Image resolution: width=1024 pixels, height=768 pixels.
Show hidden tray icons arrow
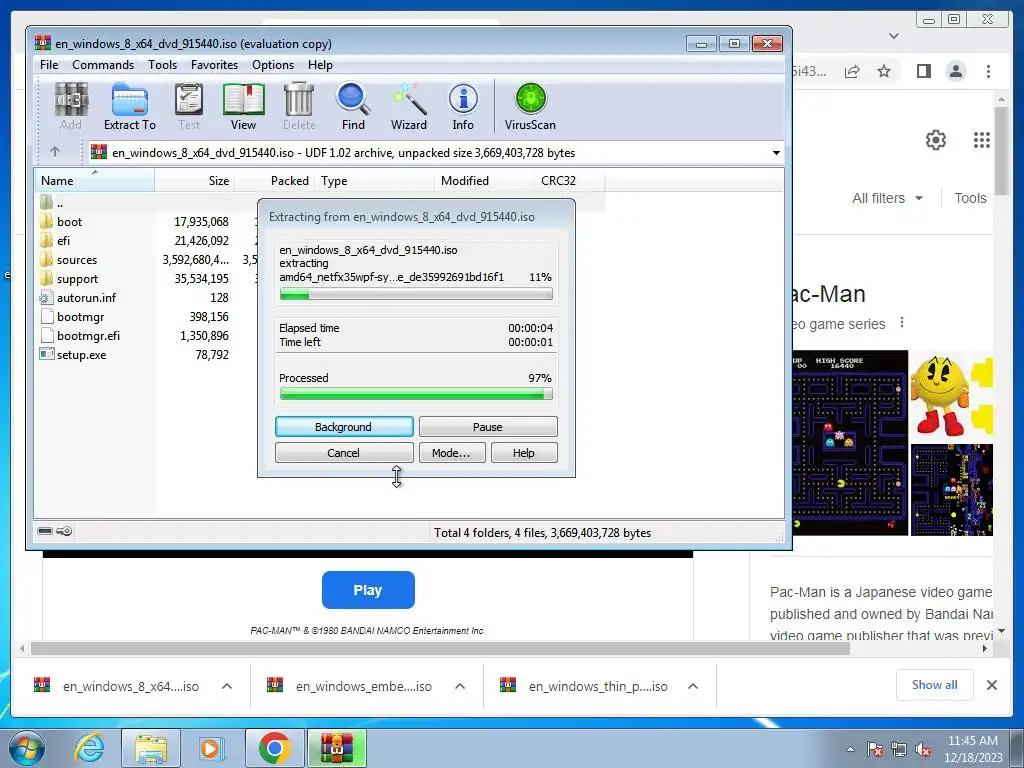(x=850, y=750)
